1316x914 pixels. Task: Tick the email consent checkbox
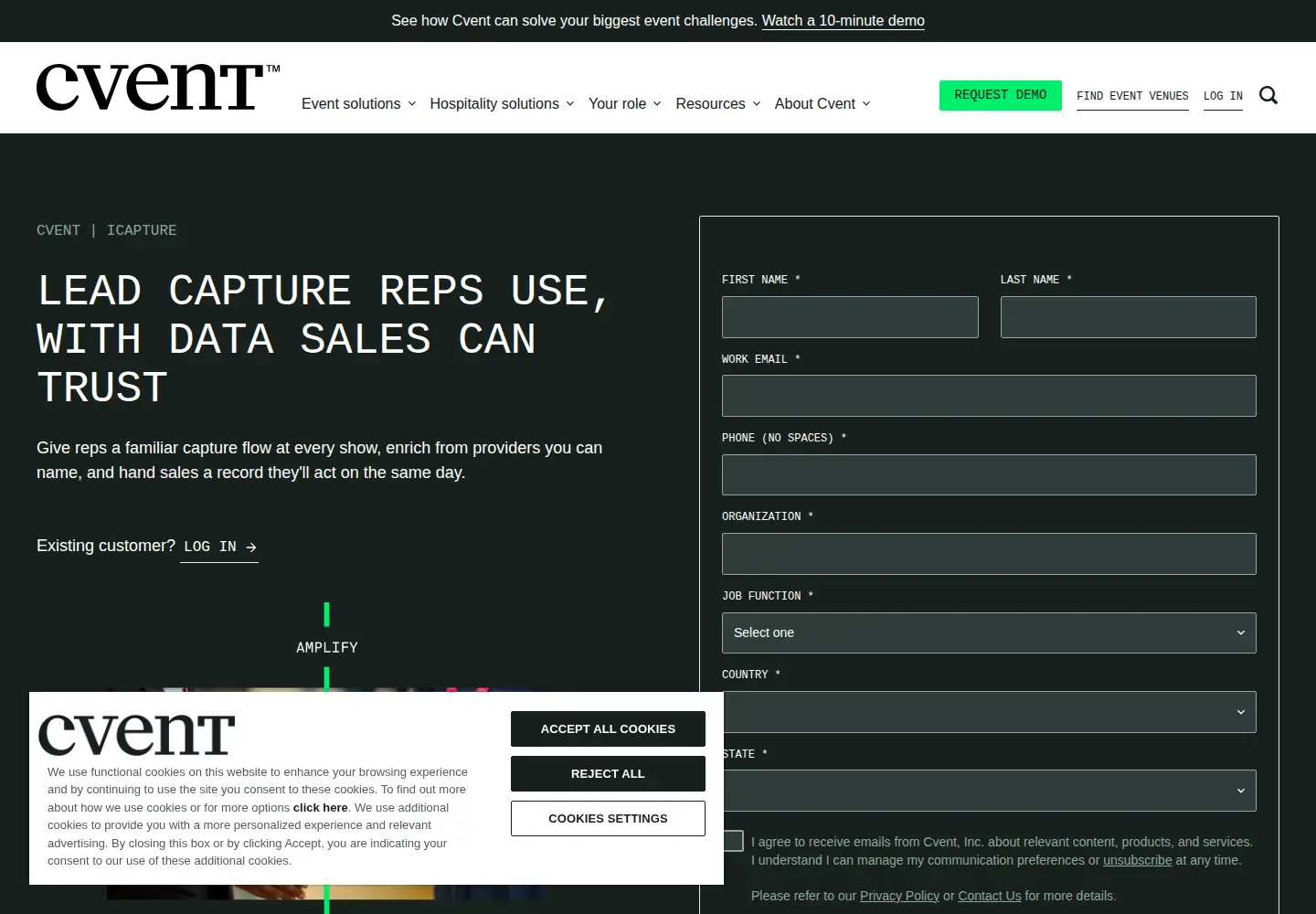pyautogui.click(x=733, y=841)
